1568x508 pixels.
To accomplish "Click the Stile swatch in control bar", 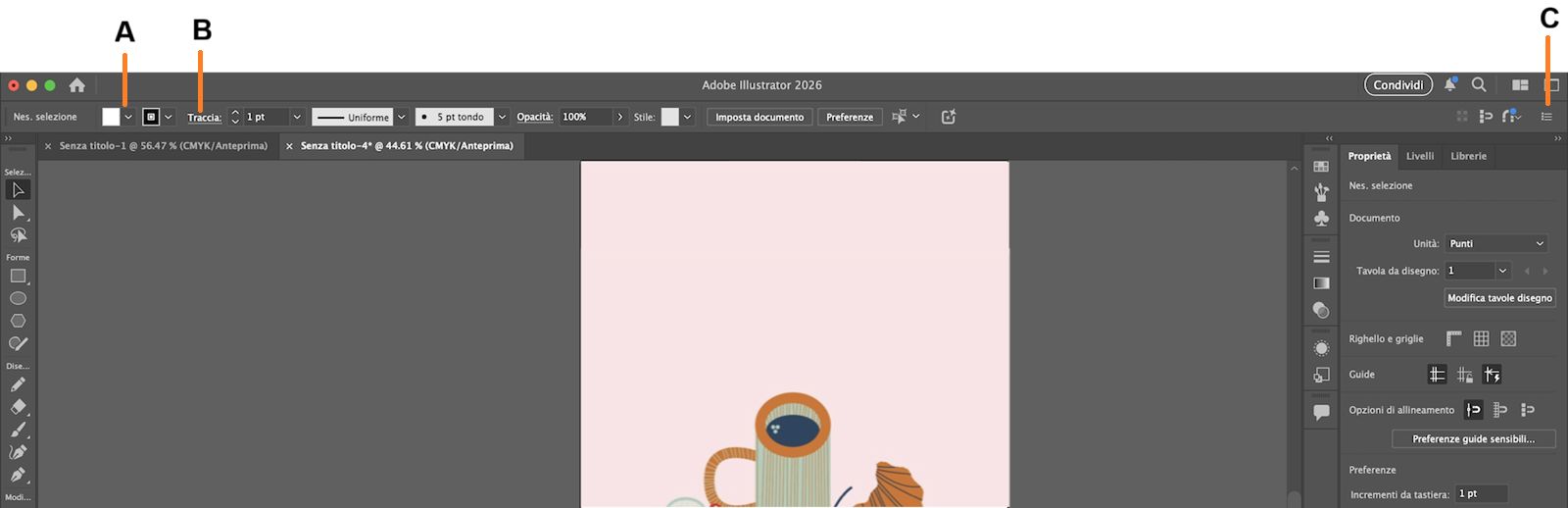I will (669, 117).
